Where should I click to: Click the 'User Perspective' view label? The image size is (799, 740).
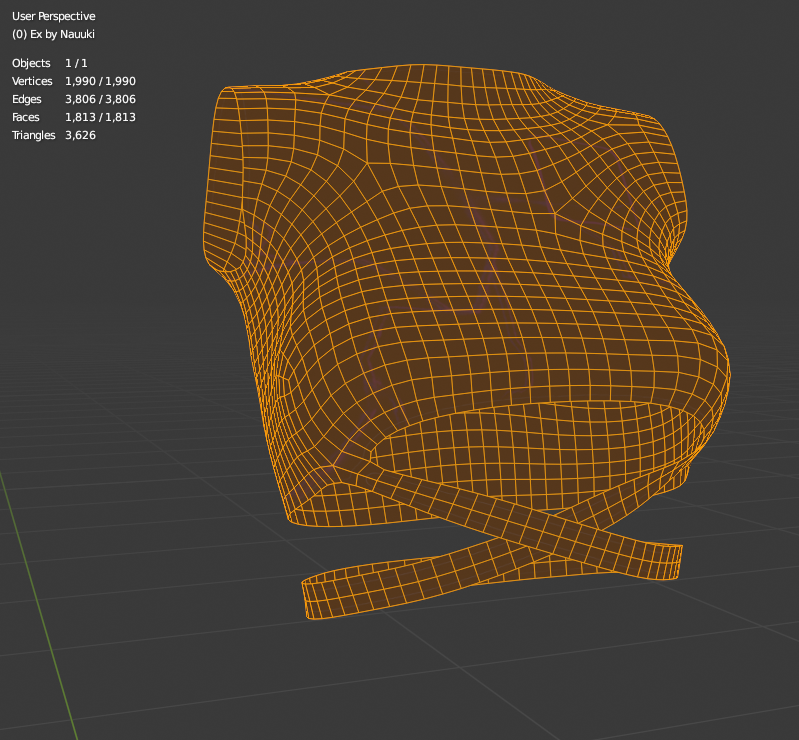(x=54, y=16)
